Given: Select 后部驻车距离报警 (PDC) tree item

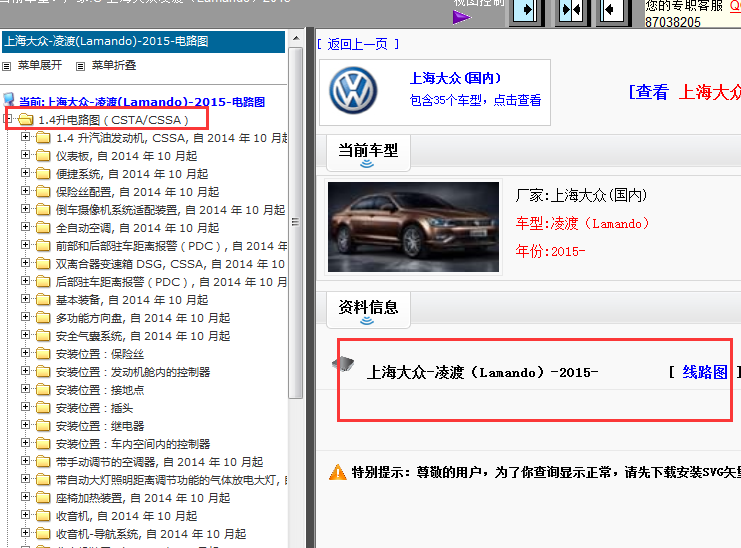Looking at the screenshot, I should pyautogui.click(x=171, y=282).
